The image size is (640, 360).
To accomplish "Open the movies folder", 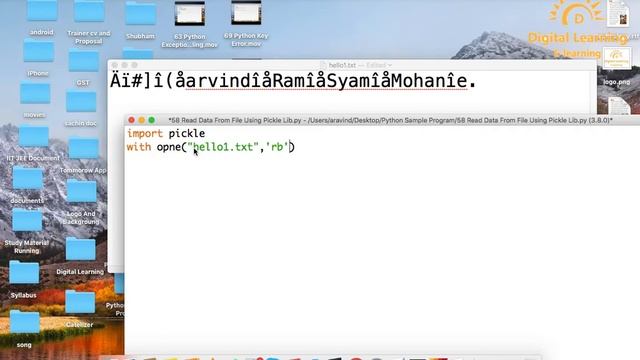I will click(35, 93).
